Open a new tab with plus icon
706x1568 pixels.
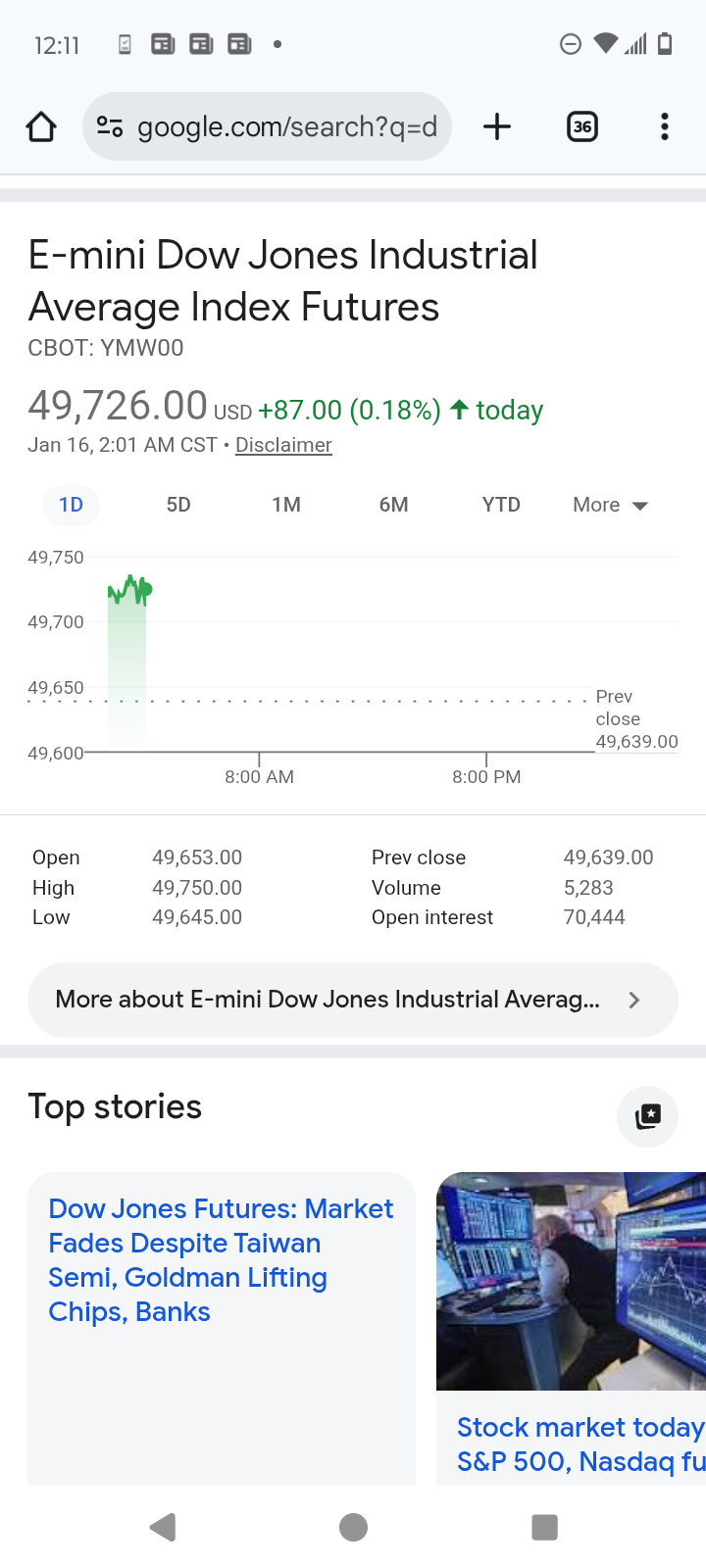(x=497, y=126)
